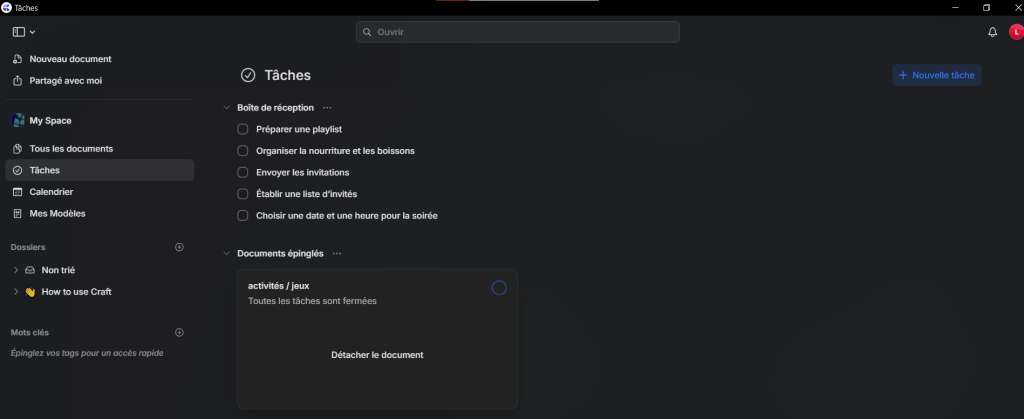Open Tous les documents
The image size is (1024, 419).
click(71, 149)
